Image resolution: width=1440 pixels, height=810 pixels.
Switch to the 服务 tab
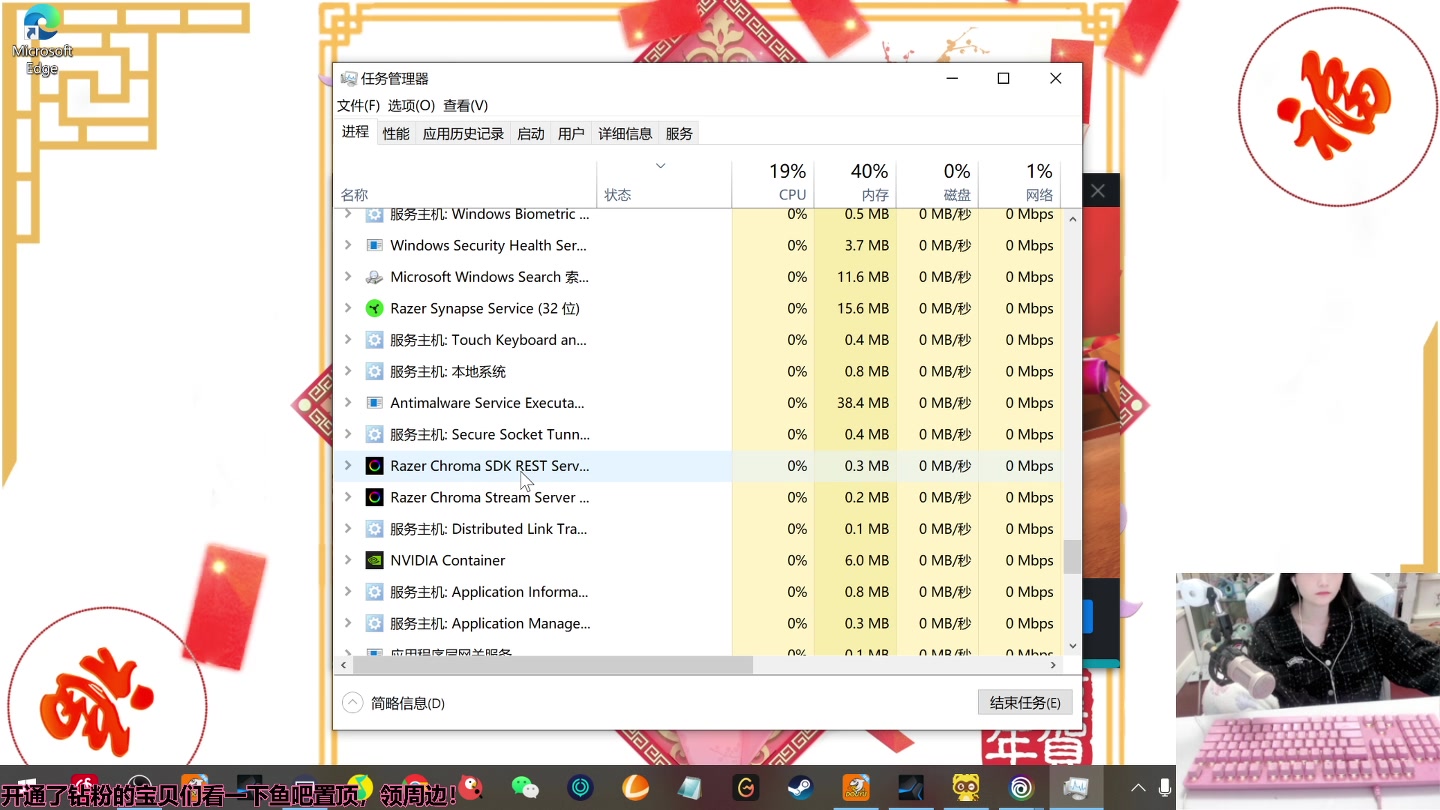[679, 132]
